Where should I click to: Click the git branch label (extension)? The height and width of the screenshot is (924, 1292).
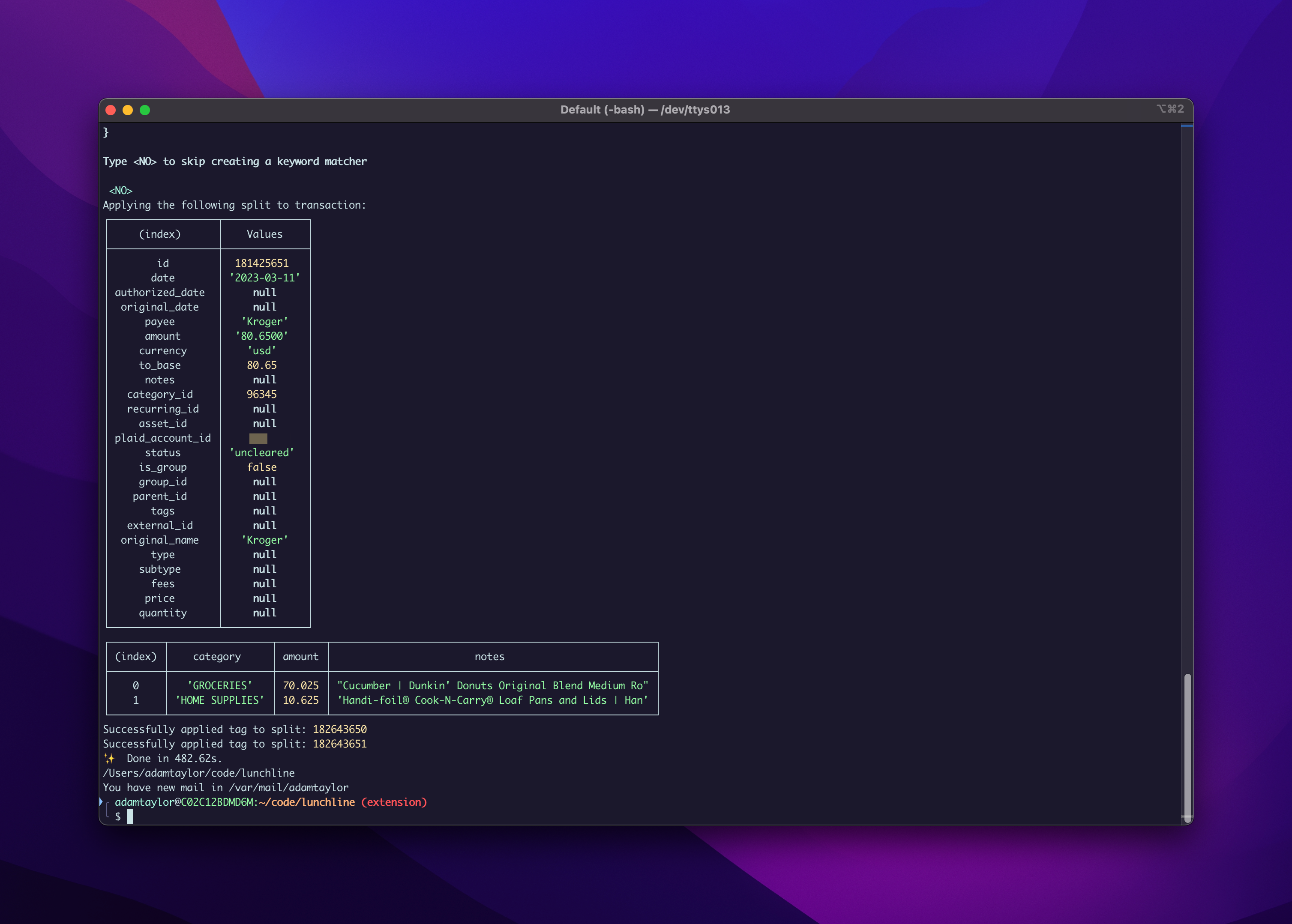(394, 801)
